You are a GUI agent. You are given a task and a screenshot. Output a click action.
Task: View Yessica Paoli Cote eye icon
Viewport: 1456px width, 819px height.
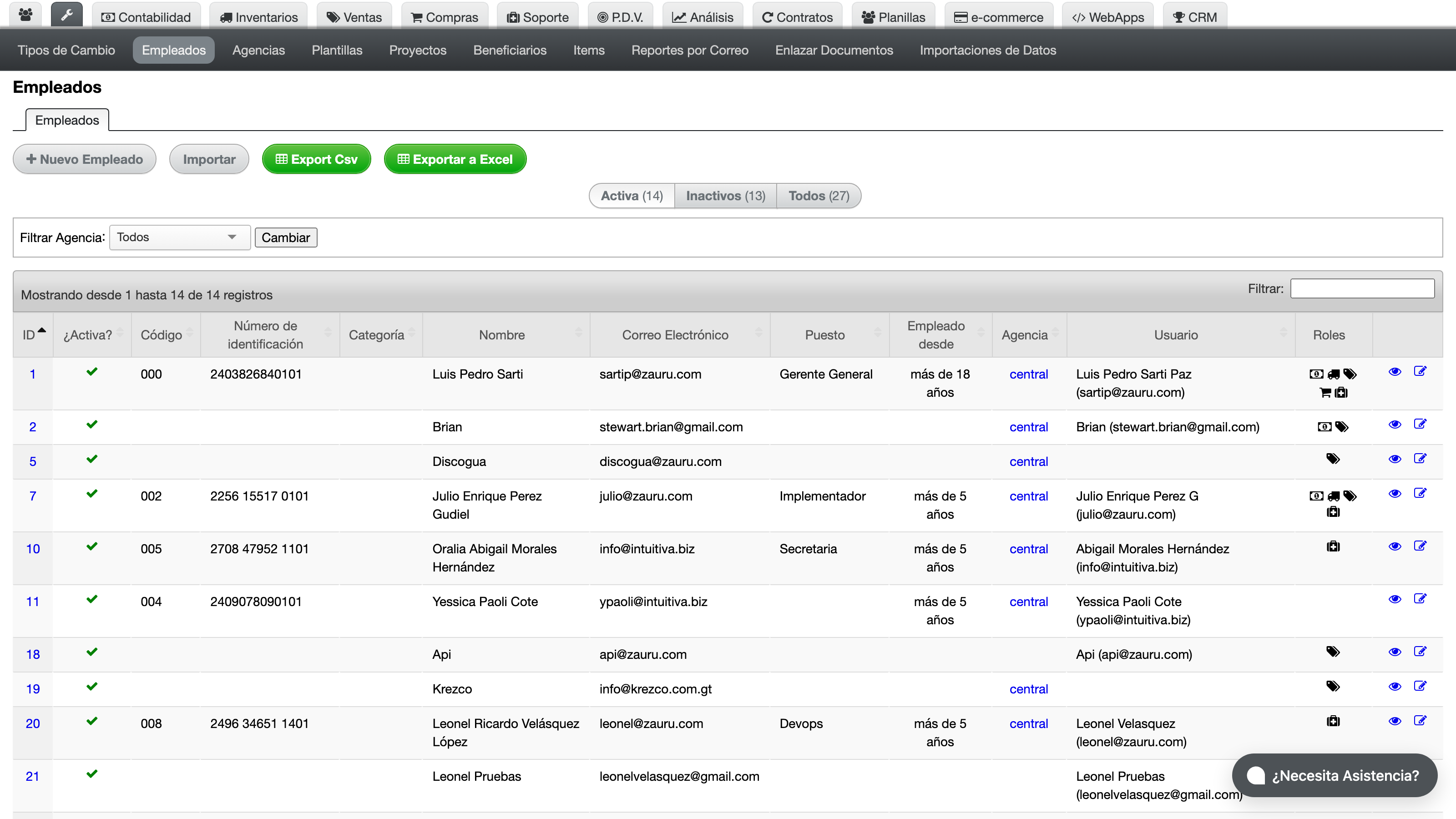coord(1395,599)
